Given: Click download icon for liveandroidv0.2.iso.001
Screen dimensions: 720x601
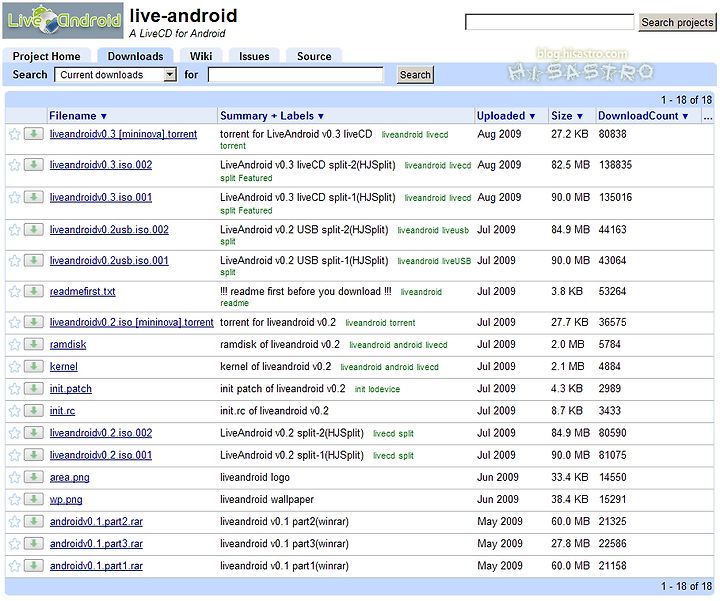Looking at the screenshot, I should pos(34,455).
